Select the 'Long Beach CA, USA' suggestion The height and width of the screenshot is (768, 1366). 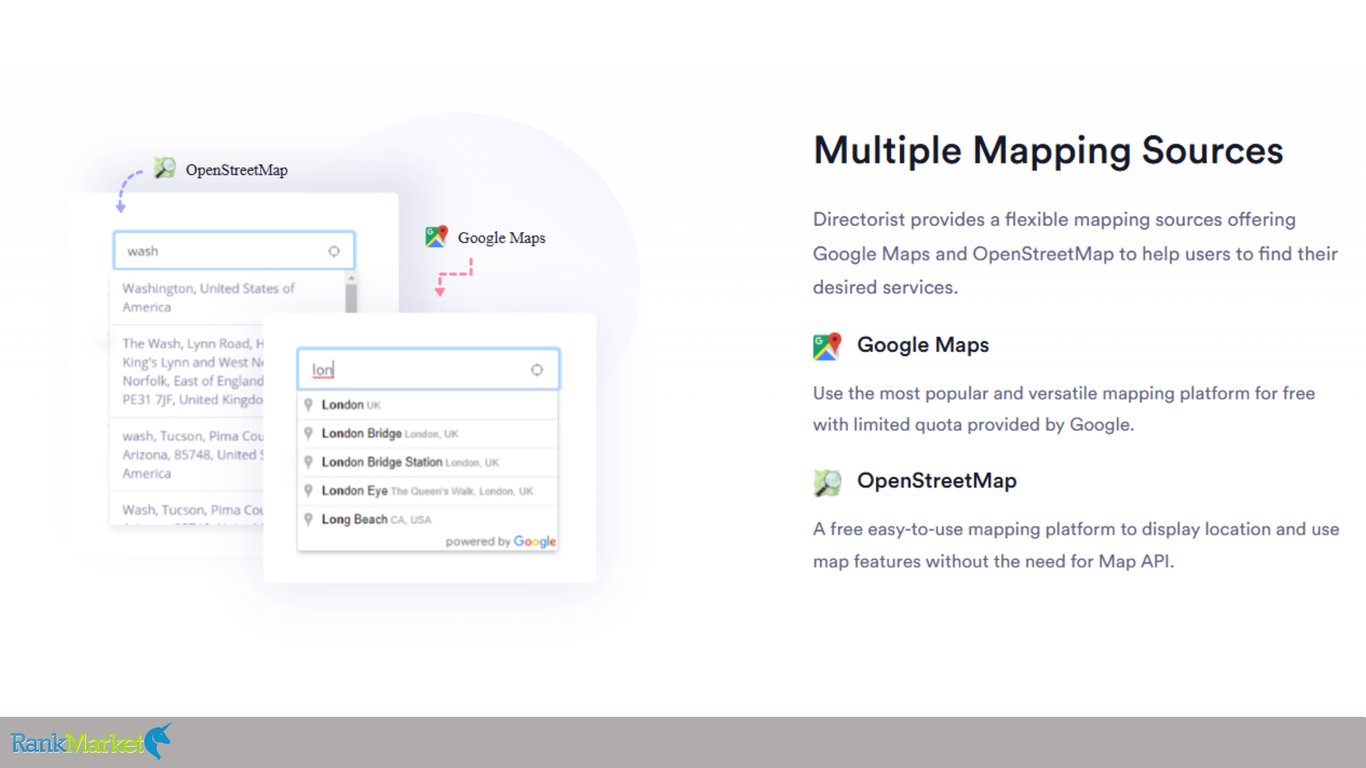click(x=428, y=519)
